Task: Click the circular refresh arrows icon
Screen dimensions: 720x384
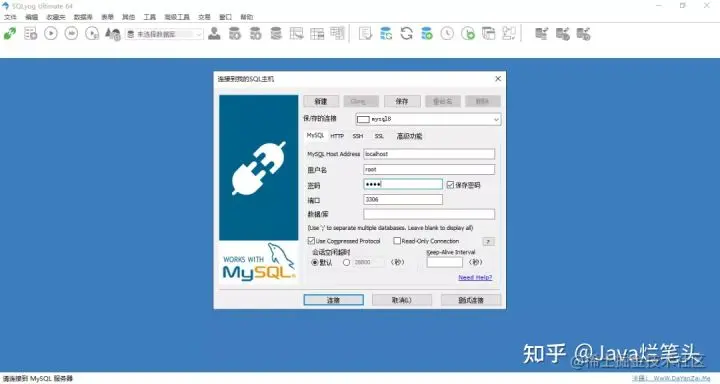Action: [x=406, y=34]
